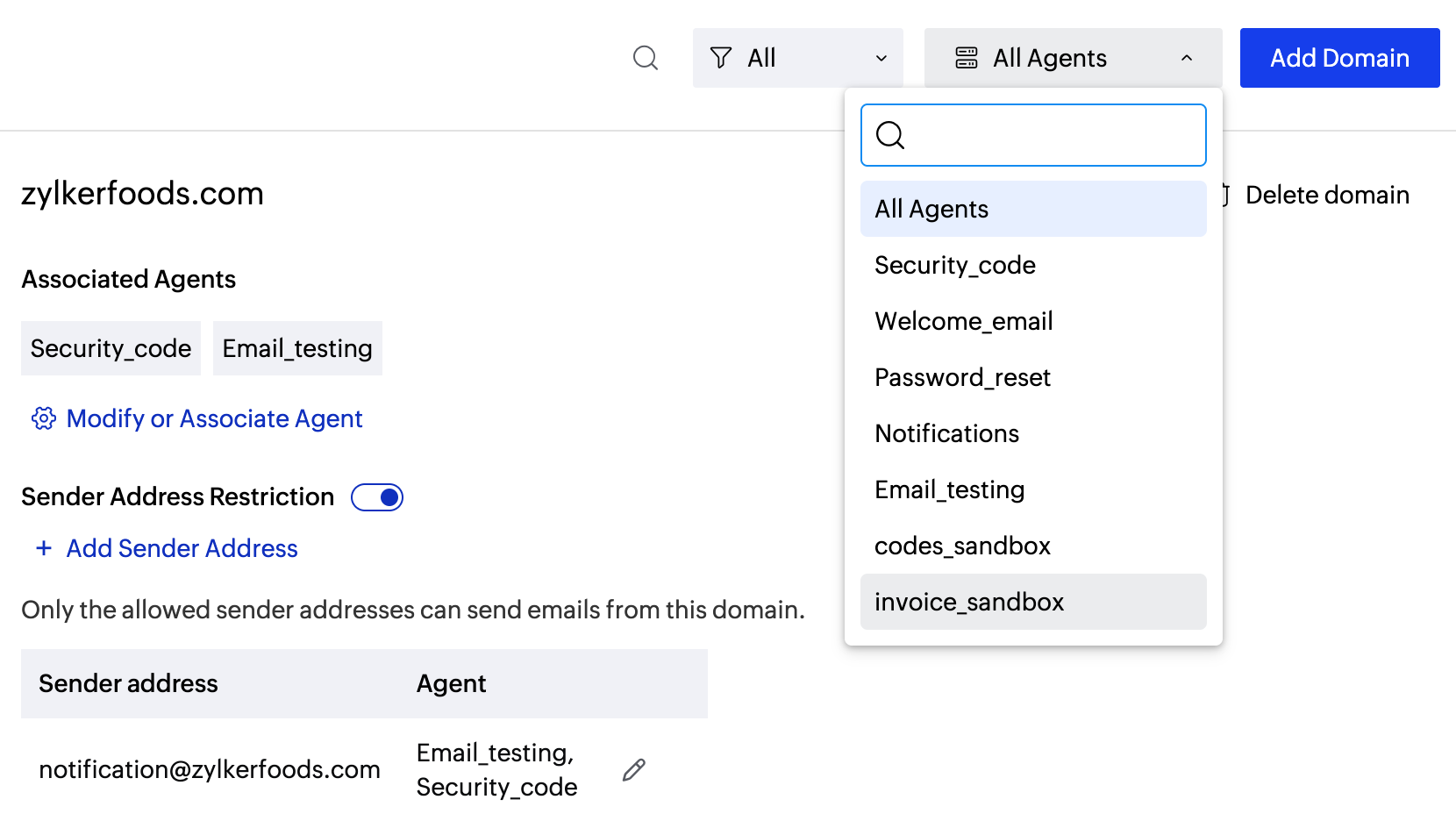Click the search magnifier icon in the toolbar
This screenshot has height=821, width=1456.
(x=645, y=58)
